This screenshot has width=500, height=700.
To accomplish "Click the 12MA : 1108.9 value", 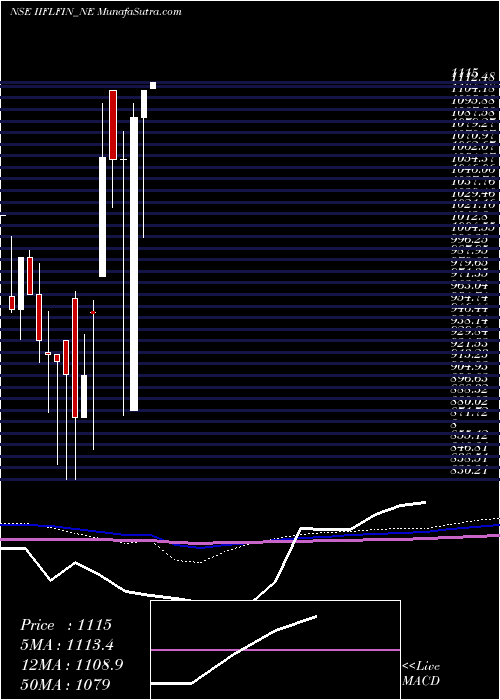I will [x=71, y=664].
